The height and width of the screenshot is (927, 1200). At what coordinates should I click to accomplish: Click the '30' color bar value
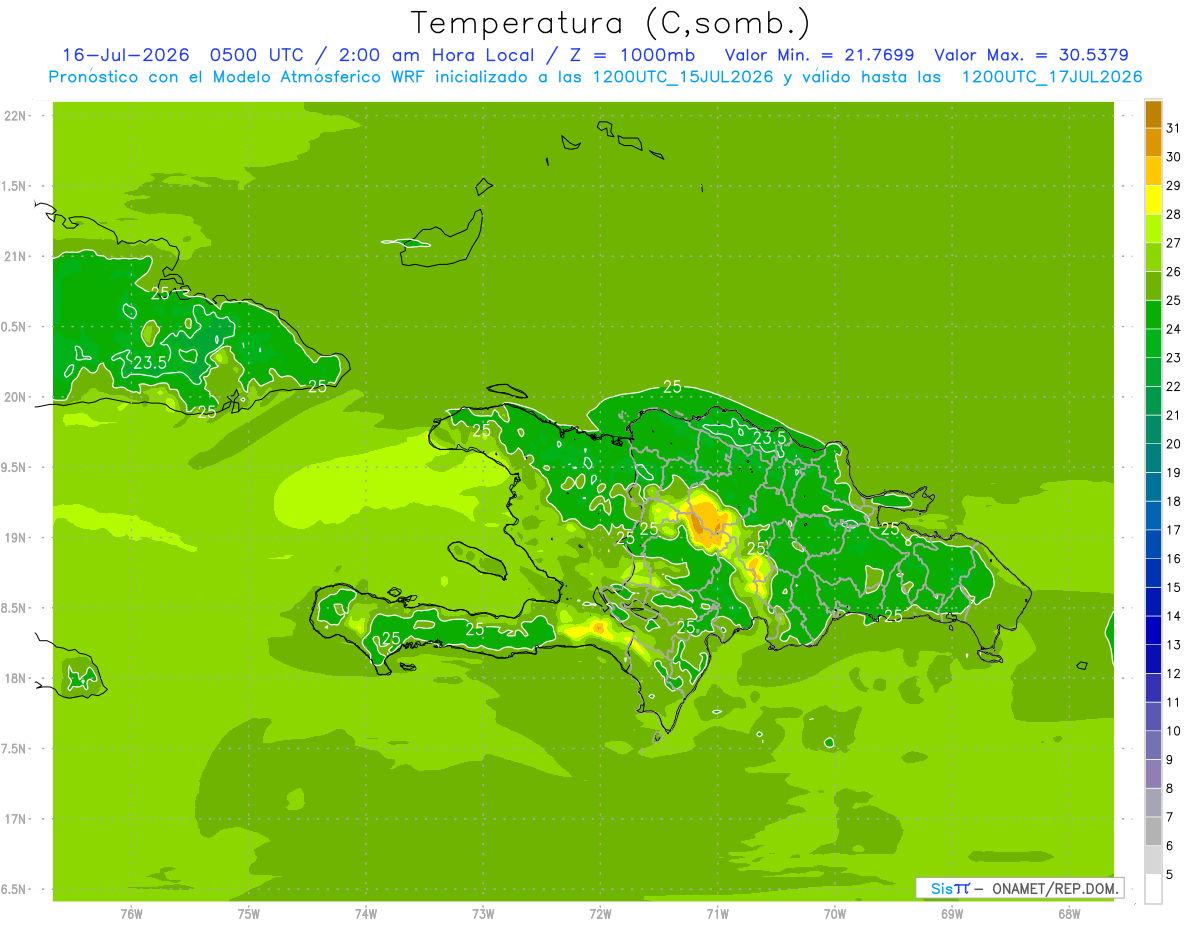1174,157
